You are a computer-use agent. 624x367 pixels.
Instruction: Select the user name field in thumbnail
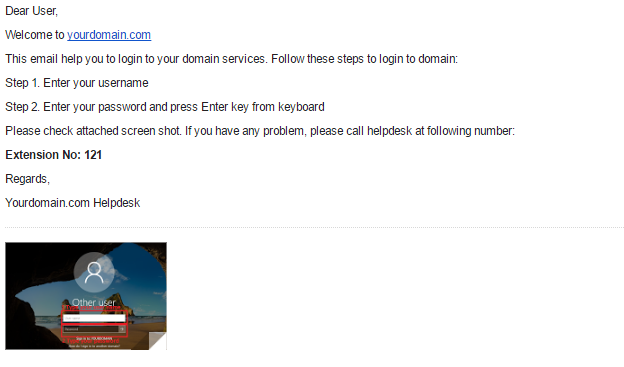tap(94, 318)
